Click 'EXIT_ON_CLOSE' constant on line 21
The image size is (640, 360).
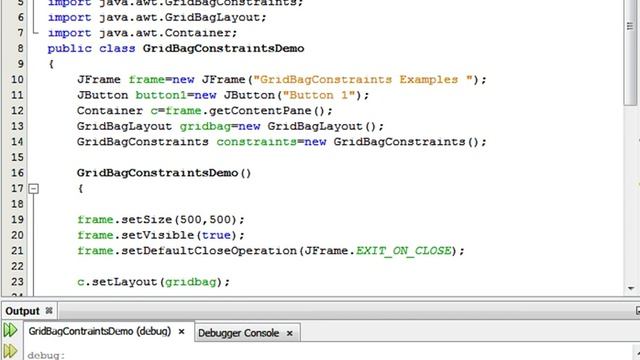click(x=404, y=251)
